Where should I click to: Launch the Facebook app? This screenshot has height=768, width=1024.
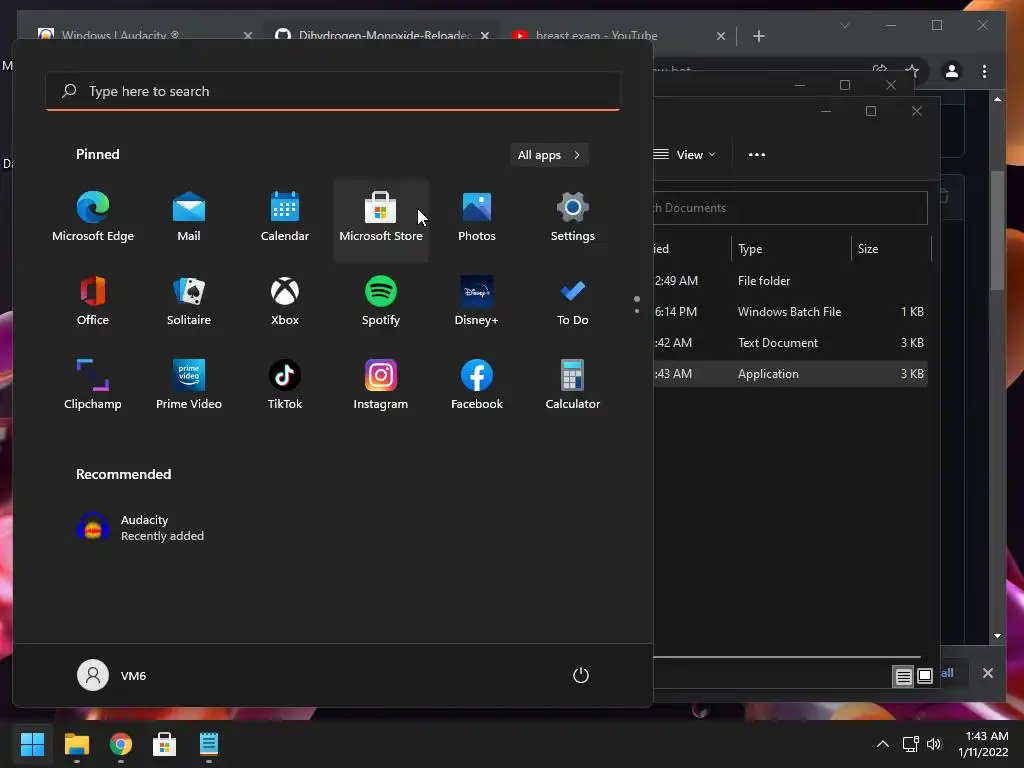477,385
